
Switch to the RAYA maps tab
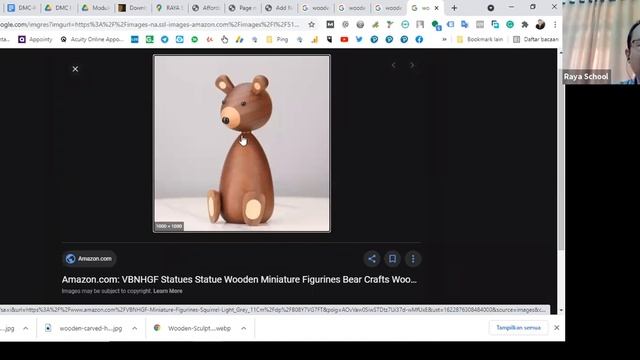click(x=168, y=8)
